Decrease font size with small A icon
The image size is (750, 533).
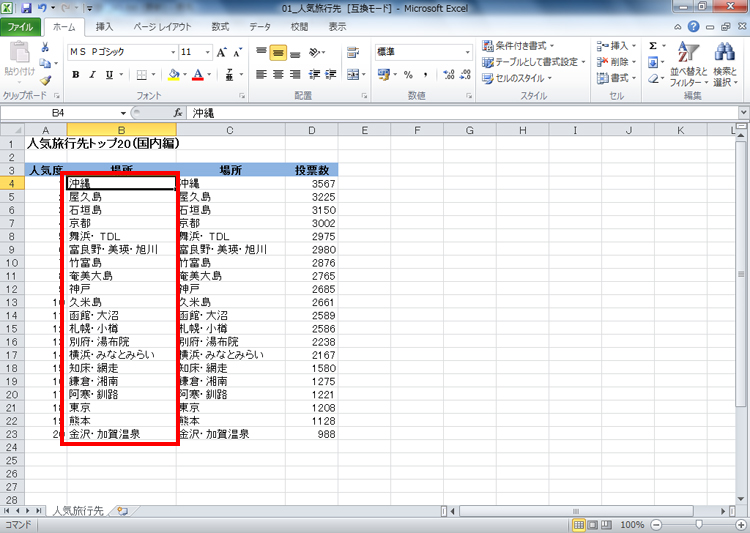click(x=238, y=52)
